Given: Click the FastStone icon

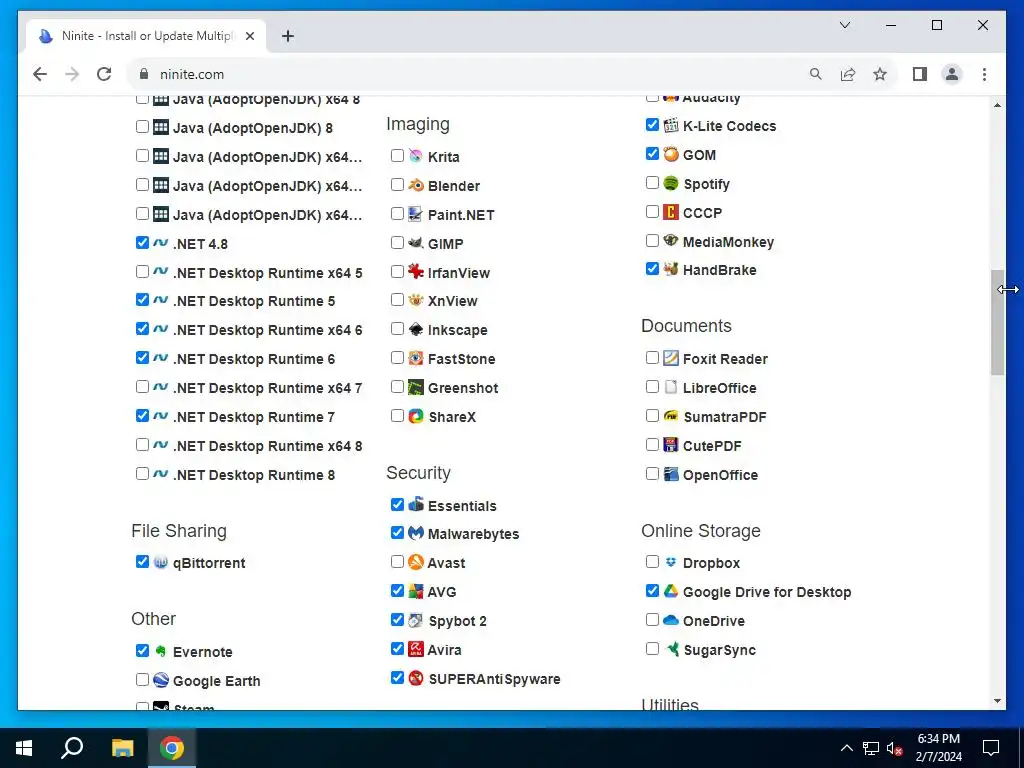Looking at the screenshot, I should (x=415, y=358).
